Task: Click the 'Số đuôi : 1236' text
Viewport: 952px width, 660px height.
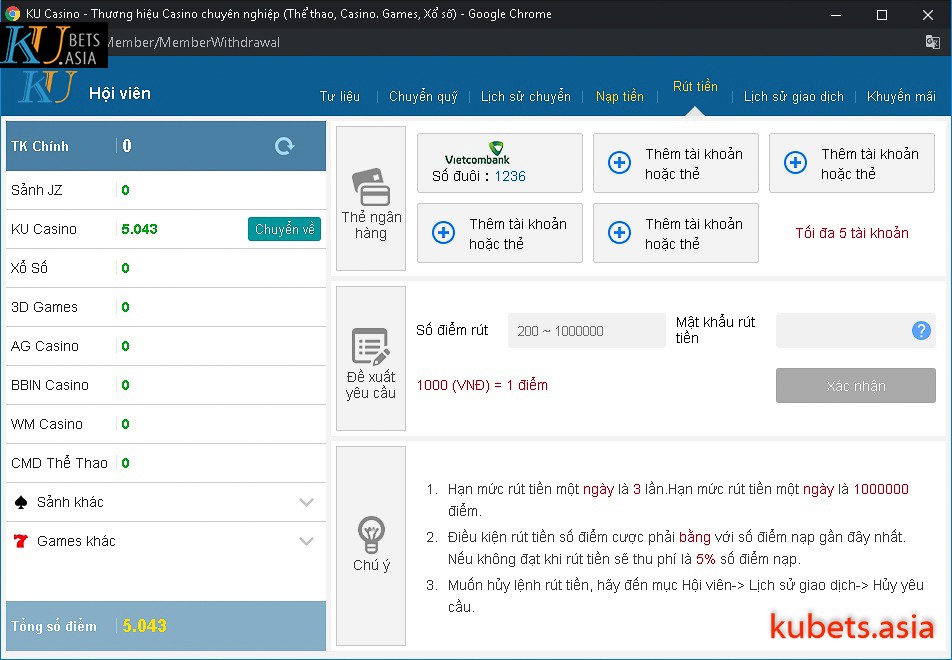Action: pos(478,176)
